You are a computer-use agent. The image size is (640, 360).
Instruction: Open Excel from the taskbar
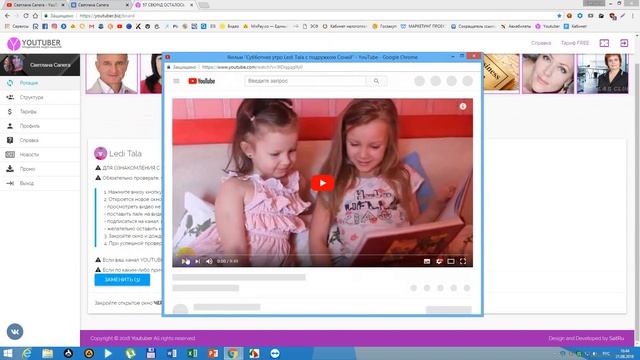tap(192, 353)
